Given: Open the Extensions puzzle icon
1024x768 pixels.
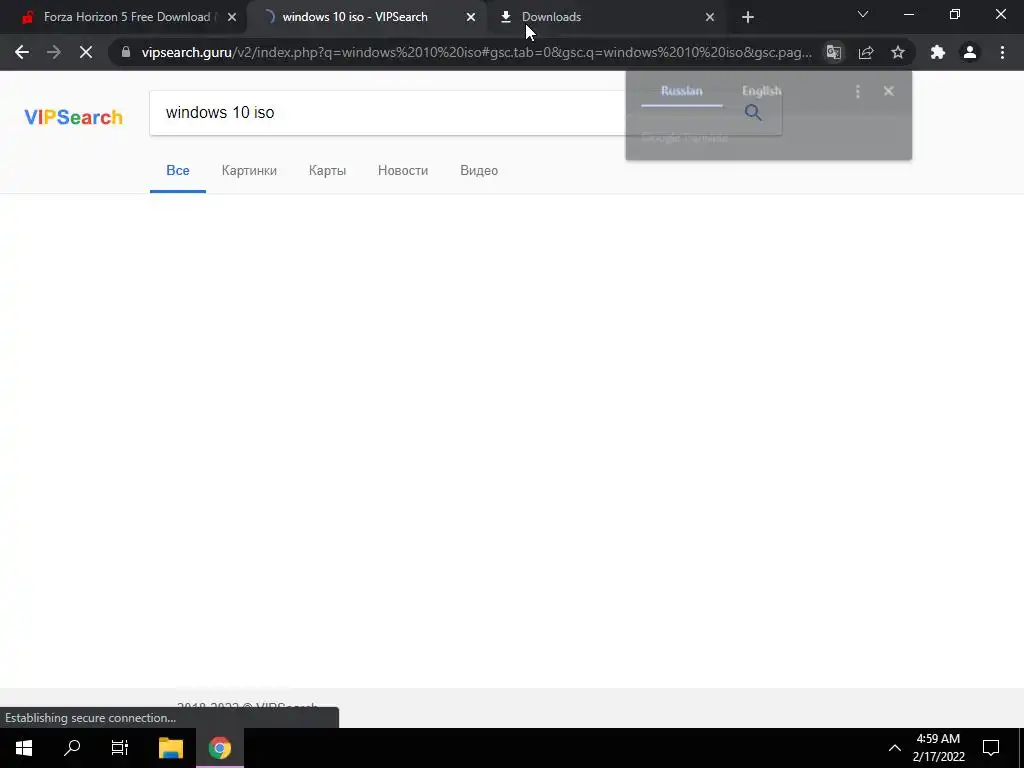Looking at the screenshot, I should pos(938,52).
